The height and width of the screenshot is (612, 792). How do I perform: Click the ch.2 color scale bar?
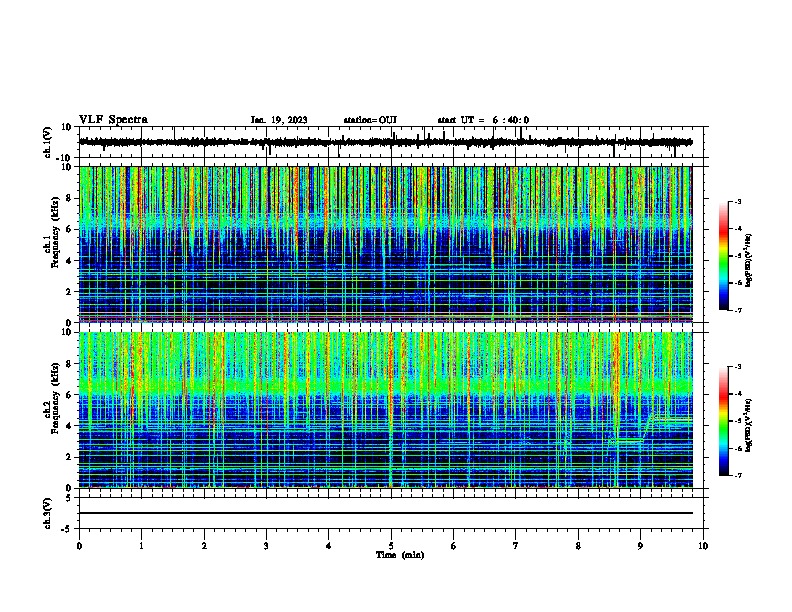724,421
